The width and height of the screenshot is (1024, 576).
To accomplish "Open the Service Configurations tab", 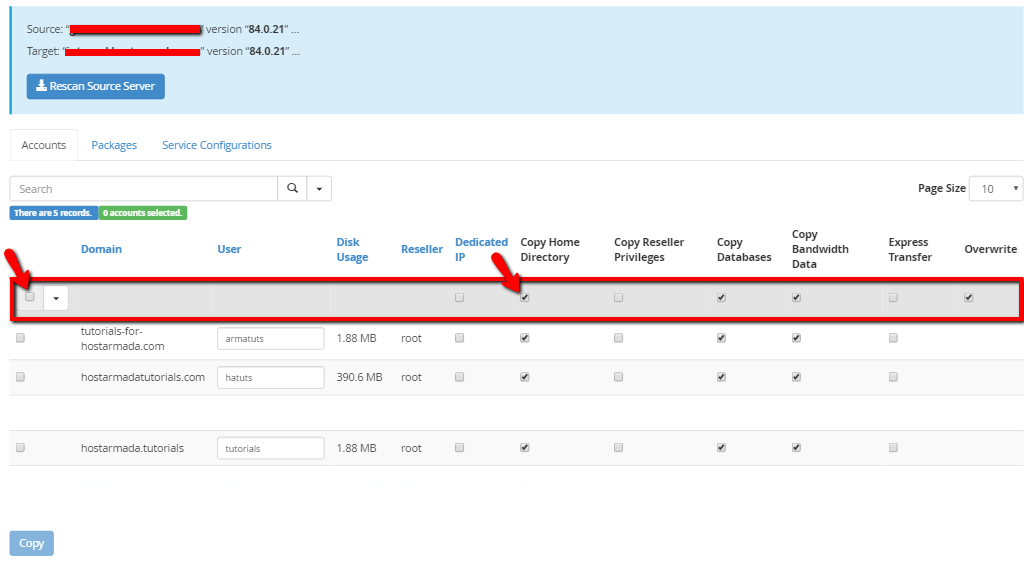I will click(217, 145).
